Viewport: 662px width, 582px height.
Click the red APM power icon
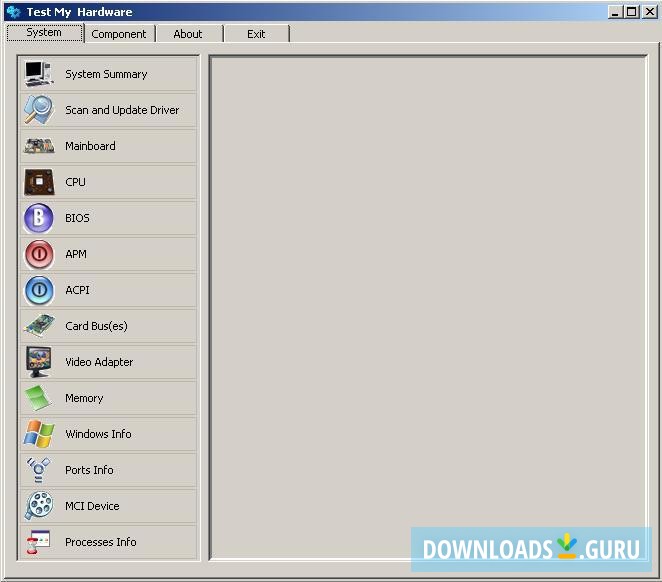38,254
